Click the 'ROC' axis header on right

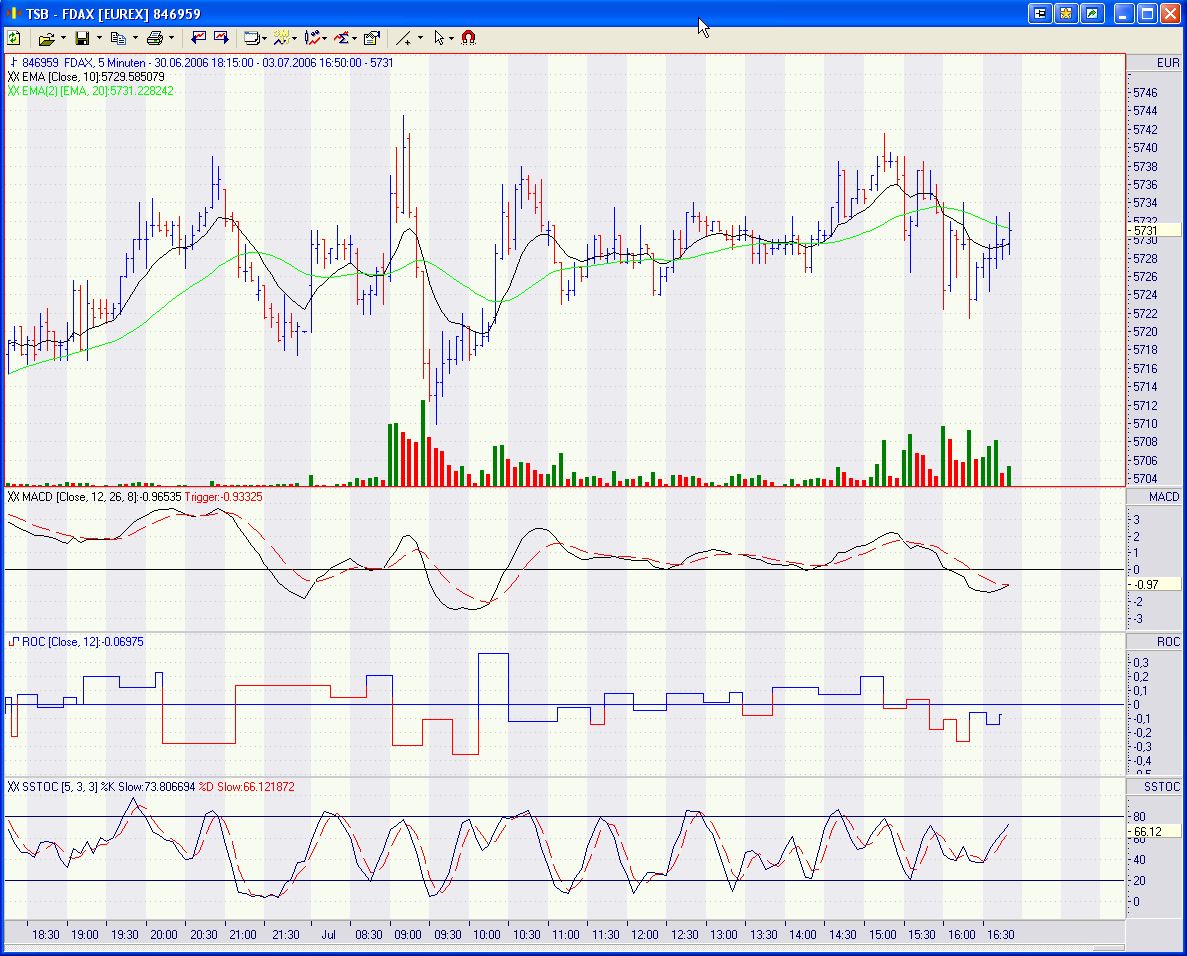(1168, 642)
